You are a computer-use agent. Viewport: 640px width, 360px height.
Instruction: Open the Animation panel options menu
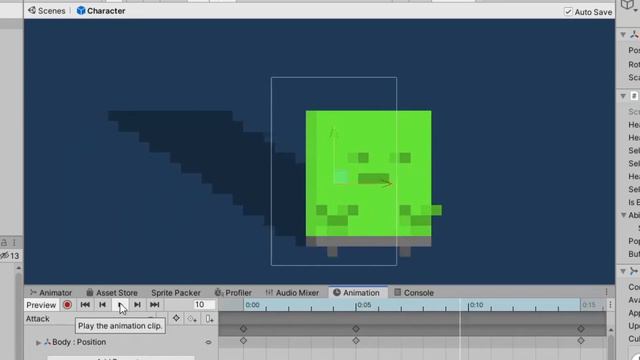click(x=607, y=292)
